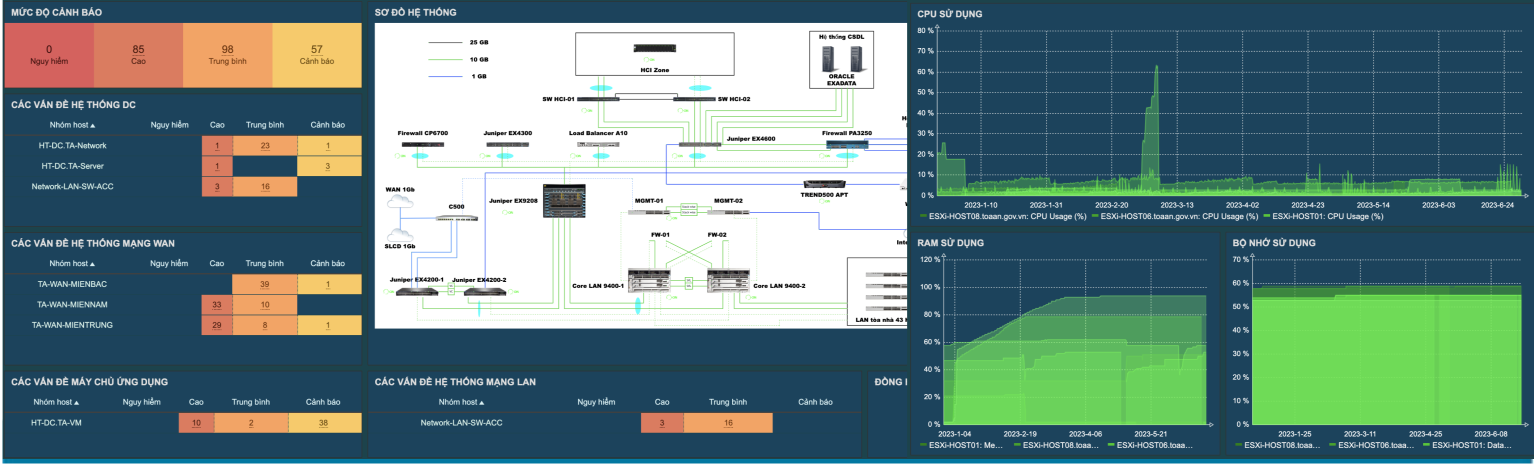Click the Firewall CP6700 device icon

(x=422, y=145)
